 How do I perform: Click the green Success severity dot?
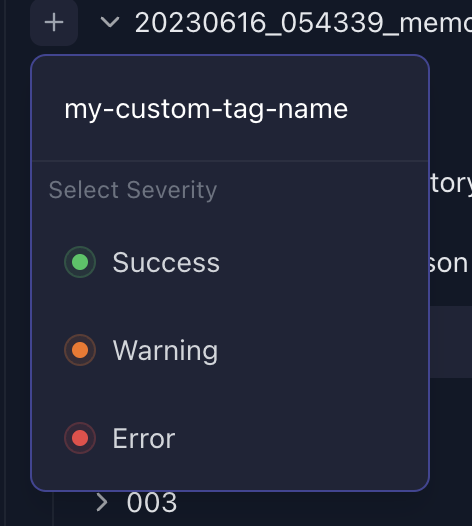pos(80,262)
